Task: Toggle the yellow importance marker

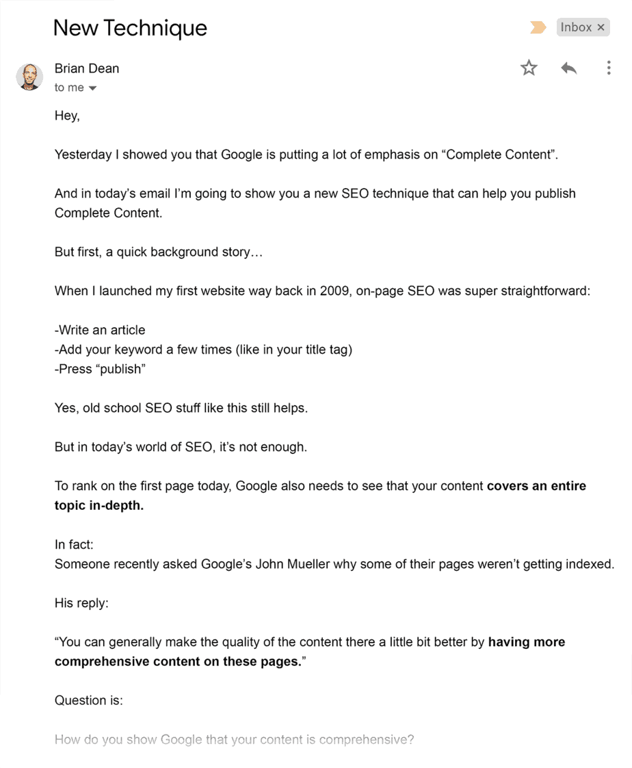Action: click(x=538, y=28)
